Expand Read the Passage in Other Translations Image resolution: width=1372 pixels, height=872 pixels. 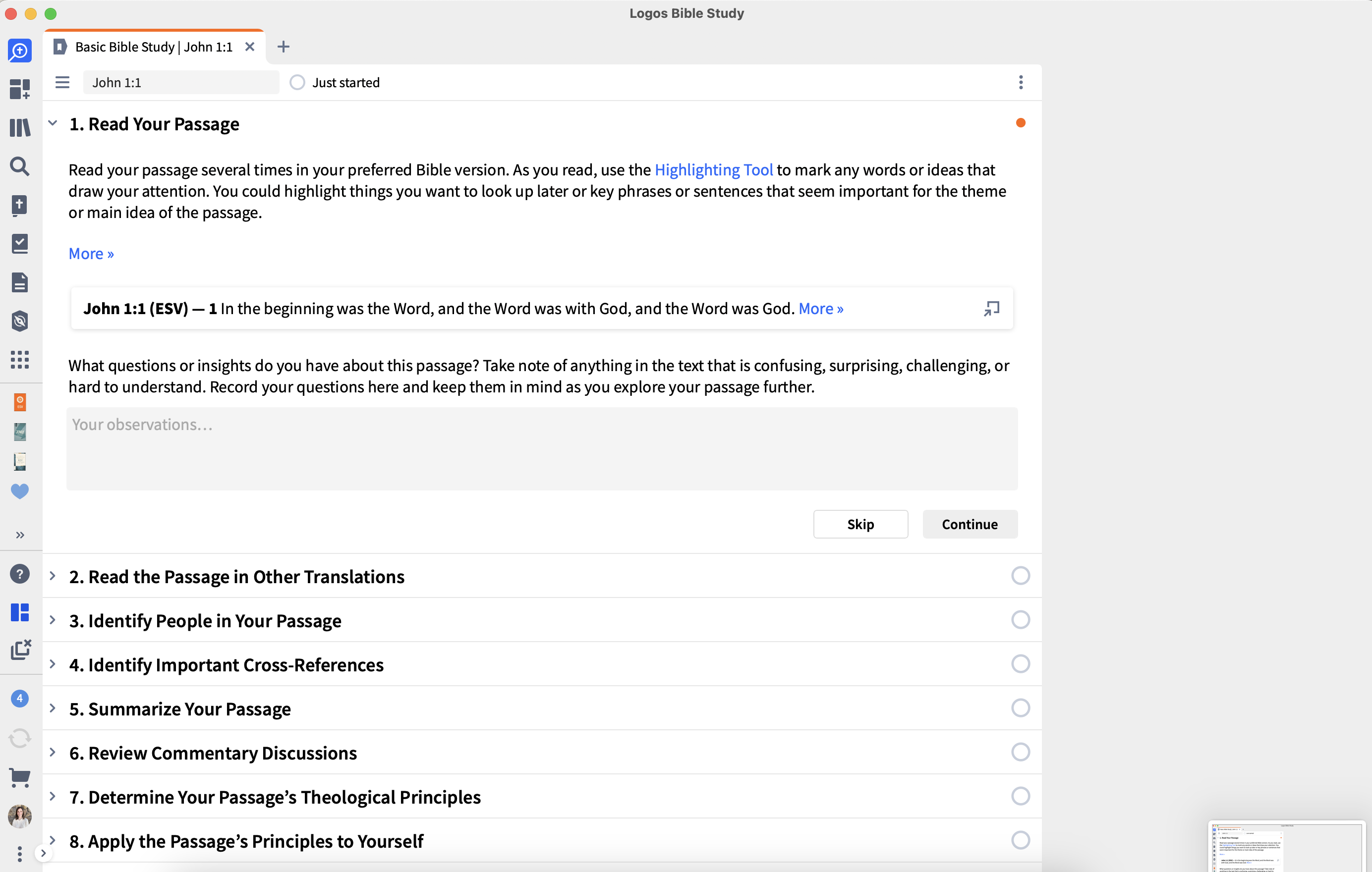[x=53, y=576]
